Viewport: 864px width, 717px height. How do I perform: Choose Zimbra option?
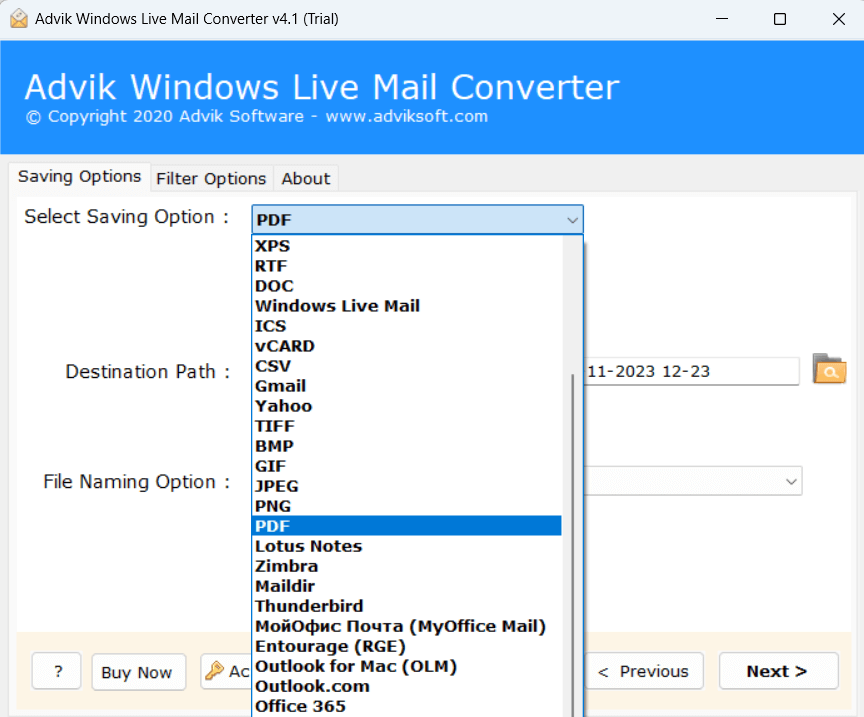[x=407, y=566]
